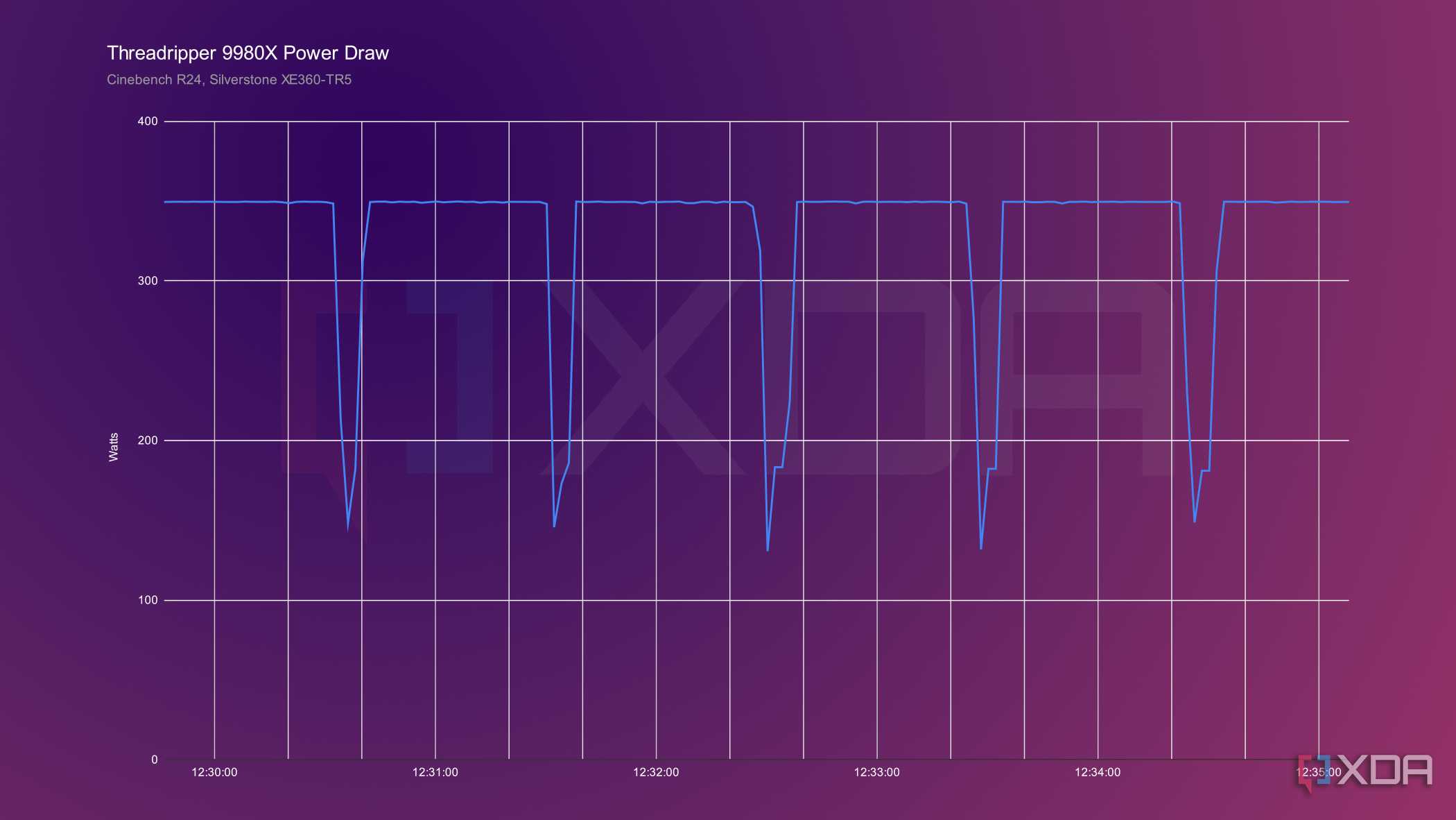
Task: Select the subtitle "Cinebench R24, Silverstone XE360-TR5"
Action: click(x=229, y=80)
